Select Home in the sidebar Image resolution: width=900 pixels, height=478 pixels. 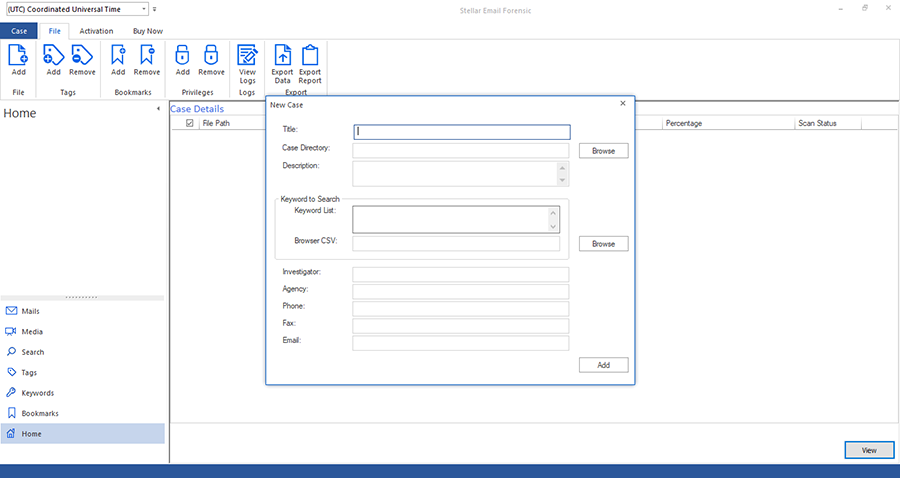click(x=83, y=434)
